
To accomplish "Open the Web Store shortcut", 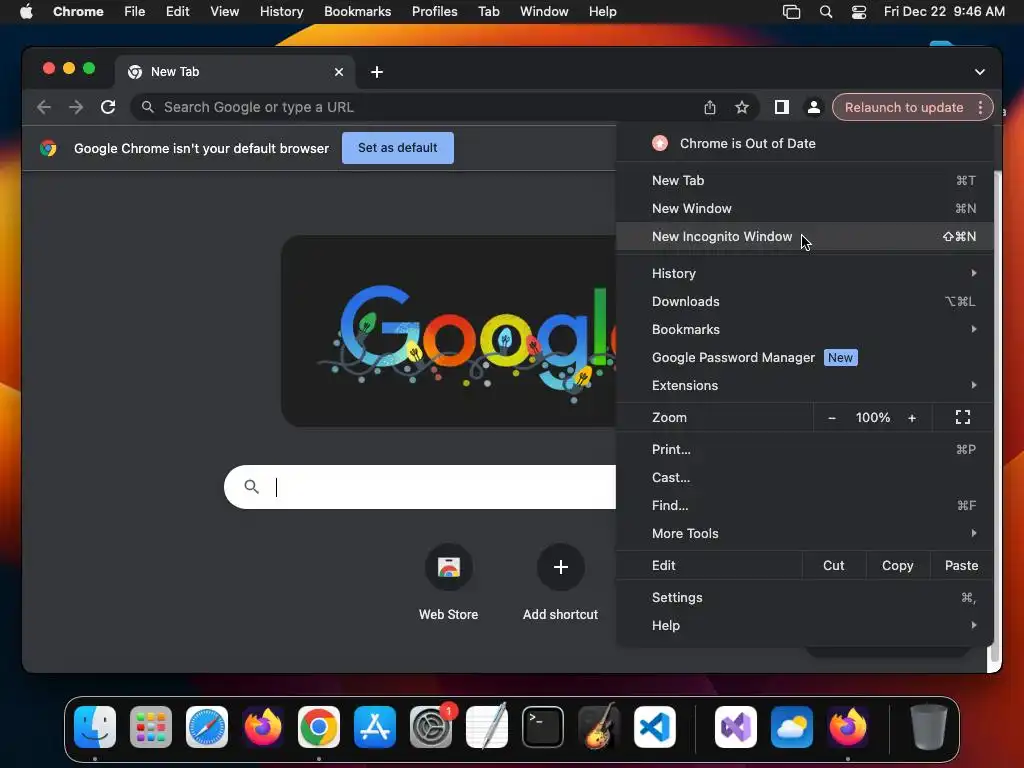I will coord(449,567).
